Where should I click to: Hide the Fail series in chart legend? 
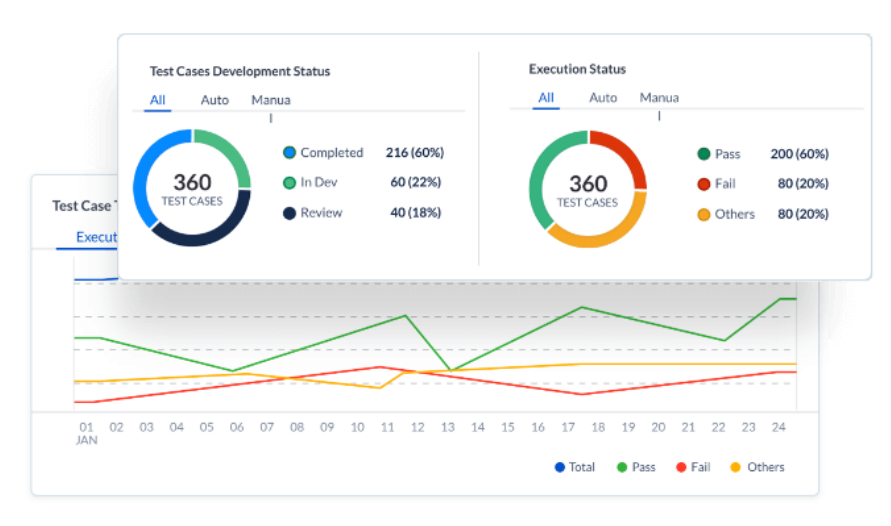[x=695, y=467]
